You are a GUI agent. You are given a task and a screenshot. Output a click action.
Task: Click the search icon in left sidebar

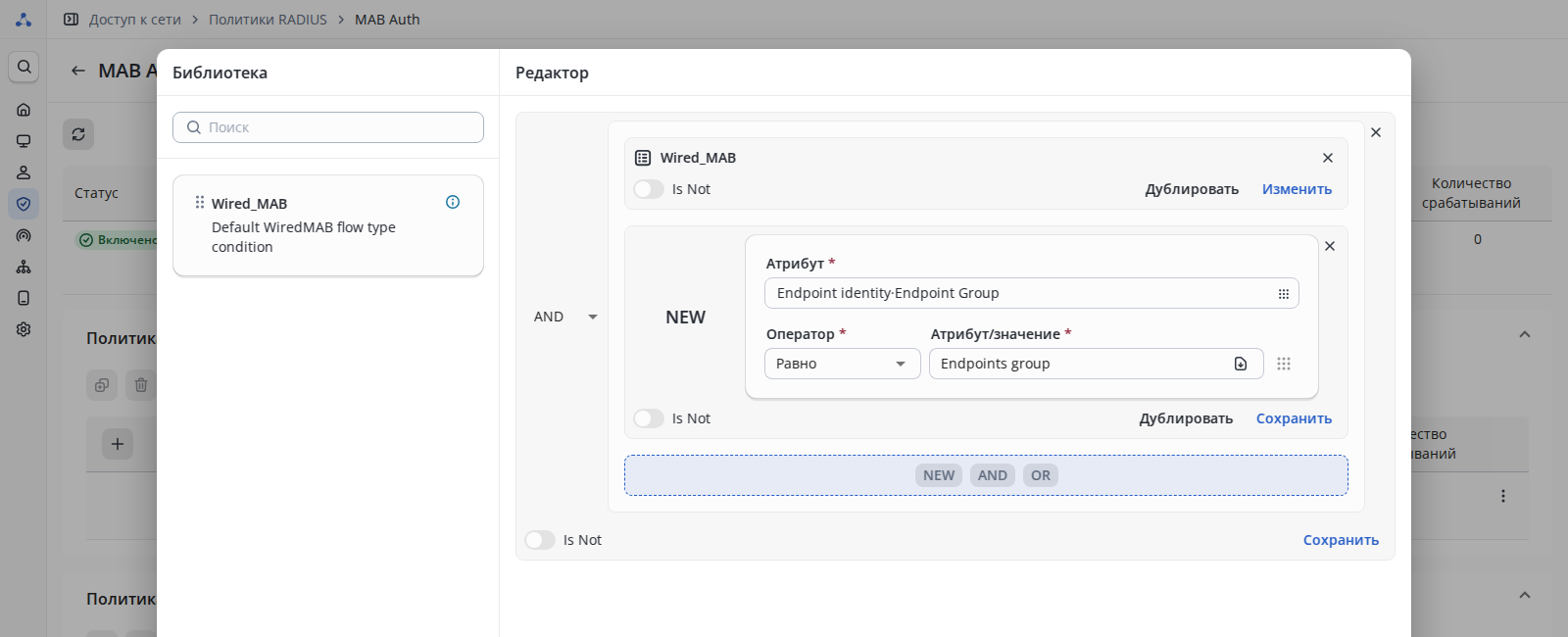point(24,67)
